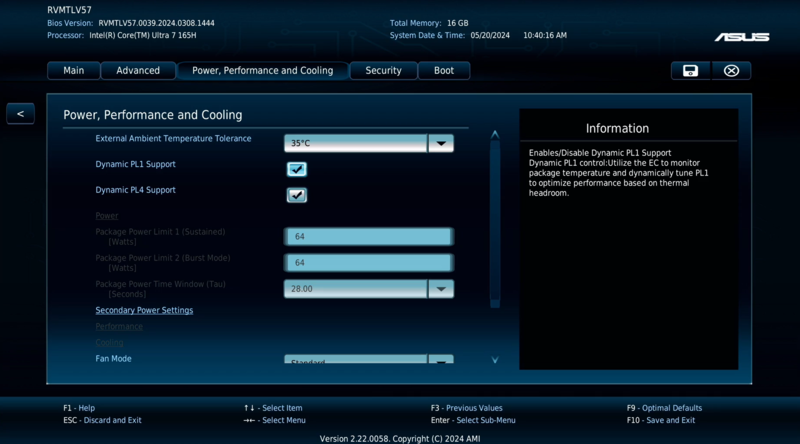Open Secondary Power Settings link
This screenshot has height=444, width=800.
click(144, 310)
